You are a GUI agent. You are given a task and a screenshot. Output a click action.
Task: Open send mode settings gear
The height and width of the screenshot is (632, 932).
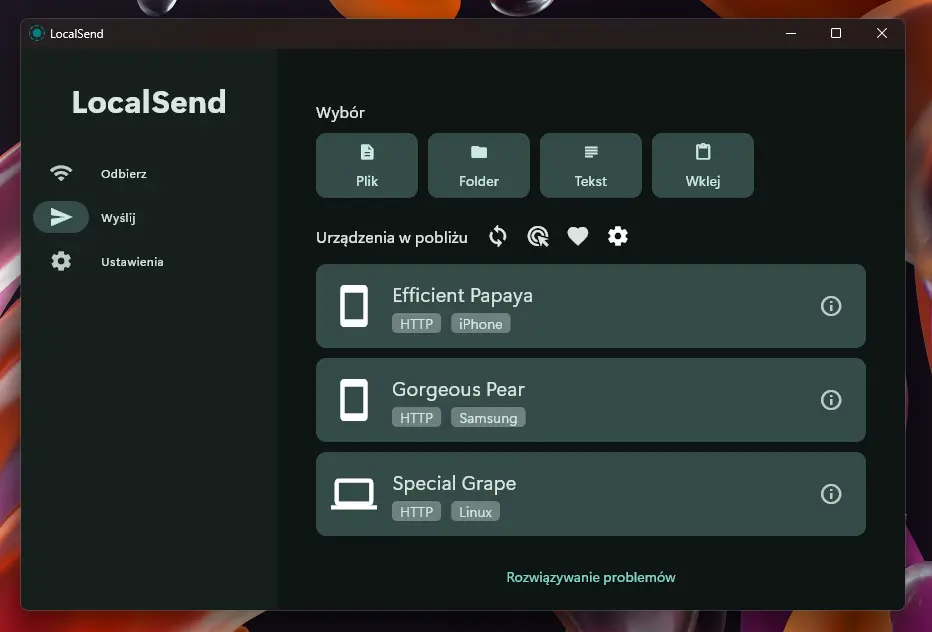pyautogui.click(x=618, y=237)
